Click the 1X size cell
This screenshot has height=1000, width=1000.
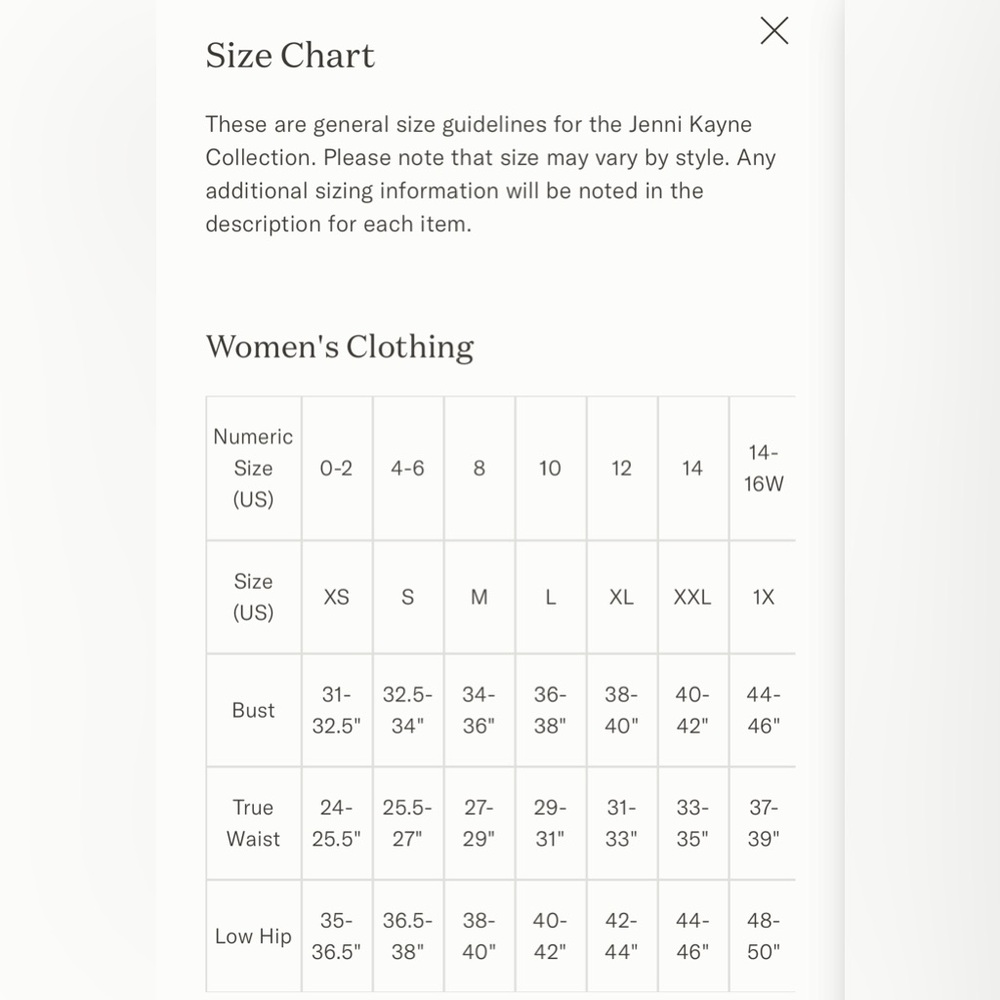point(763,597)
